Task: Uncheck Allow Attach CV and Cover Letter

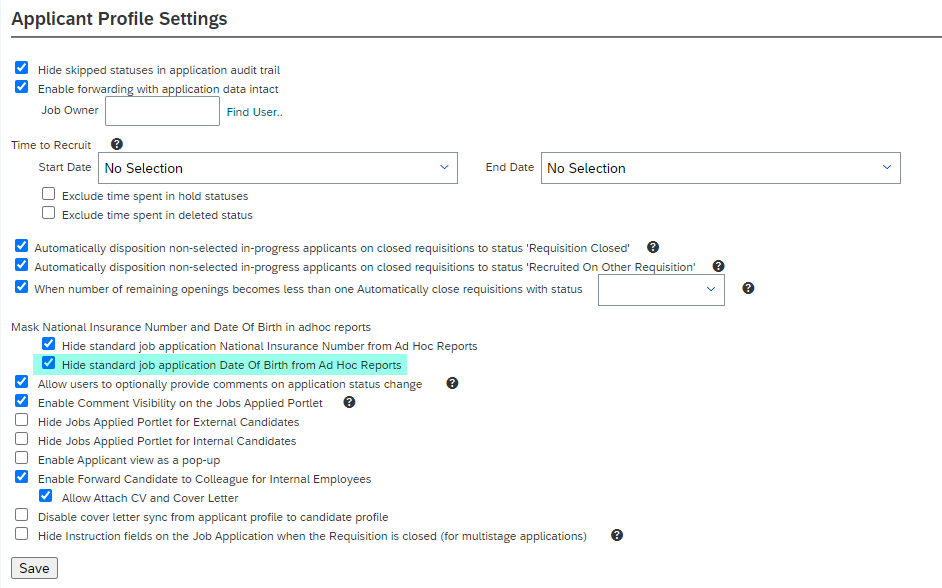Action: tap(46, 496)
